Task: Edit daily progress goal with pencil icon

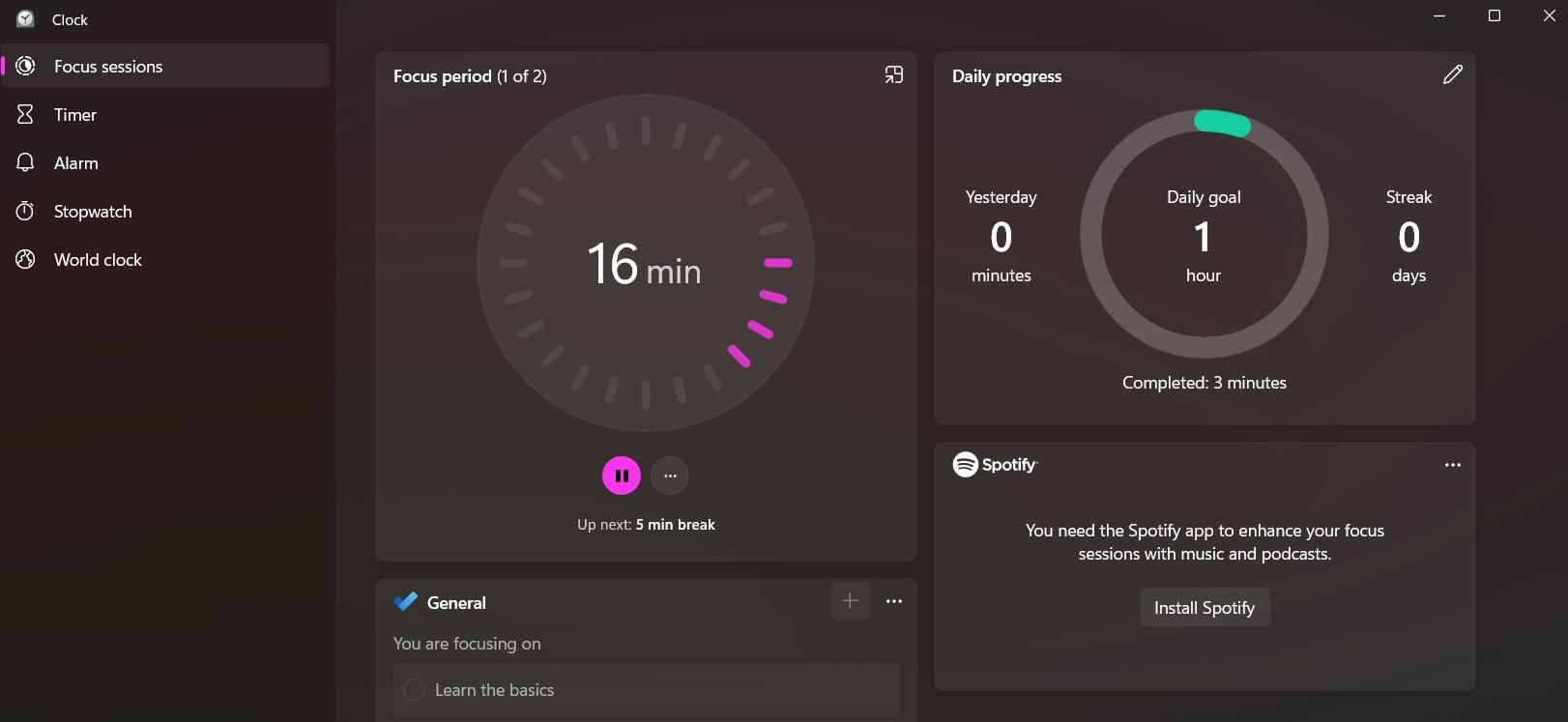Action: click(x=1452, y=75)
